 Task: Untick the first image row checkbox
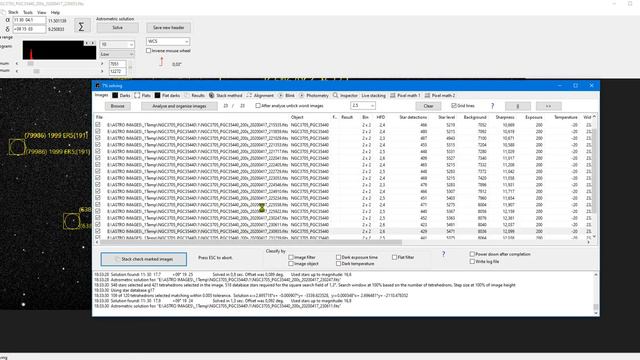[x=98, y=125]
